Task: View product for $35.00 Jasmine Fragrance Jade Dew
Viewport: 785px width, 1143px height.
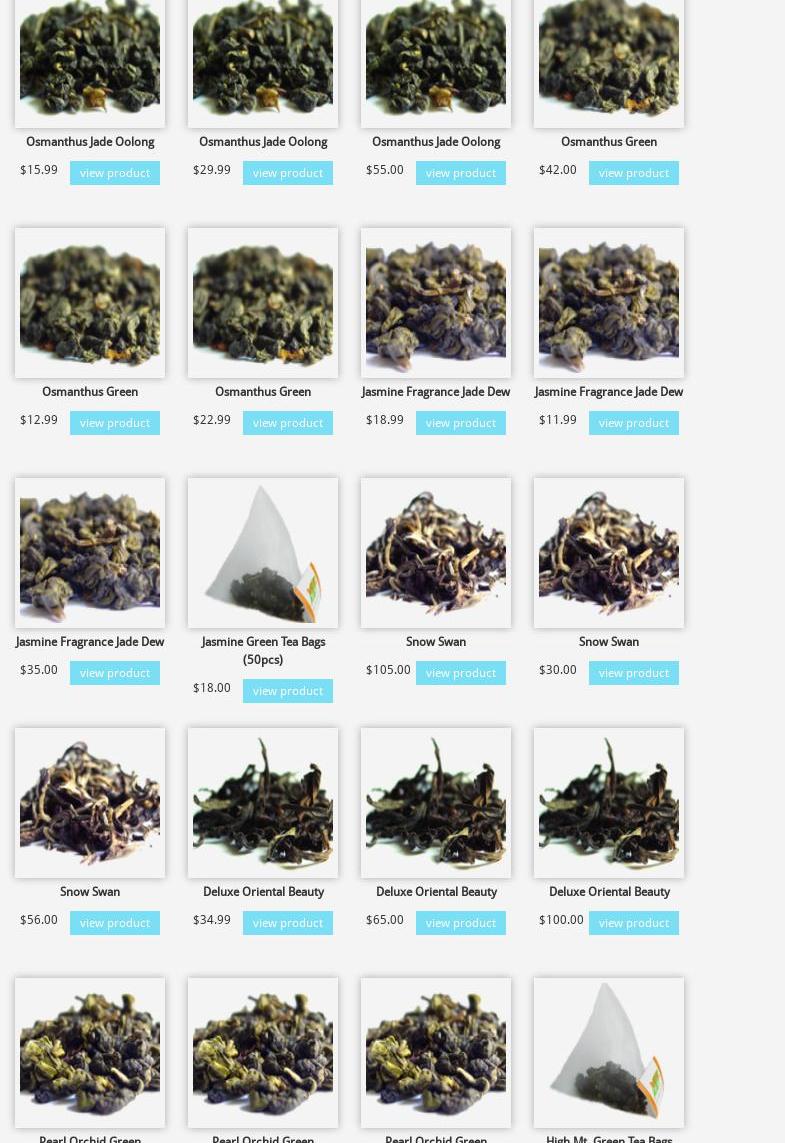Action: coord(114,673)
